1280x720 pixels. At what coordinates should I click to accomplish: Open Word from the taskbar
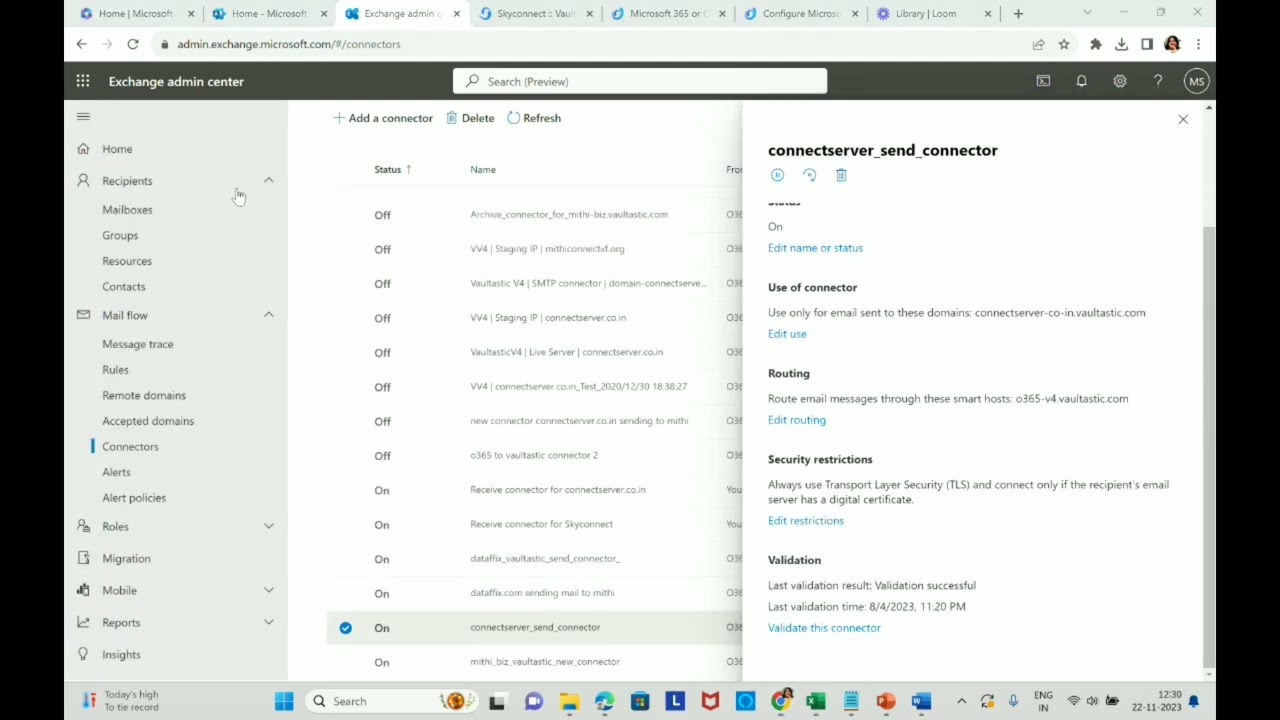[921, 701]
